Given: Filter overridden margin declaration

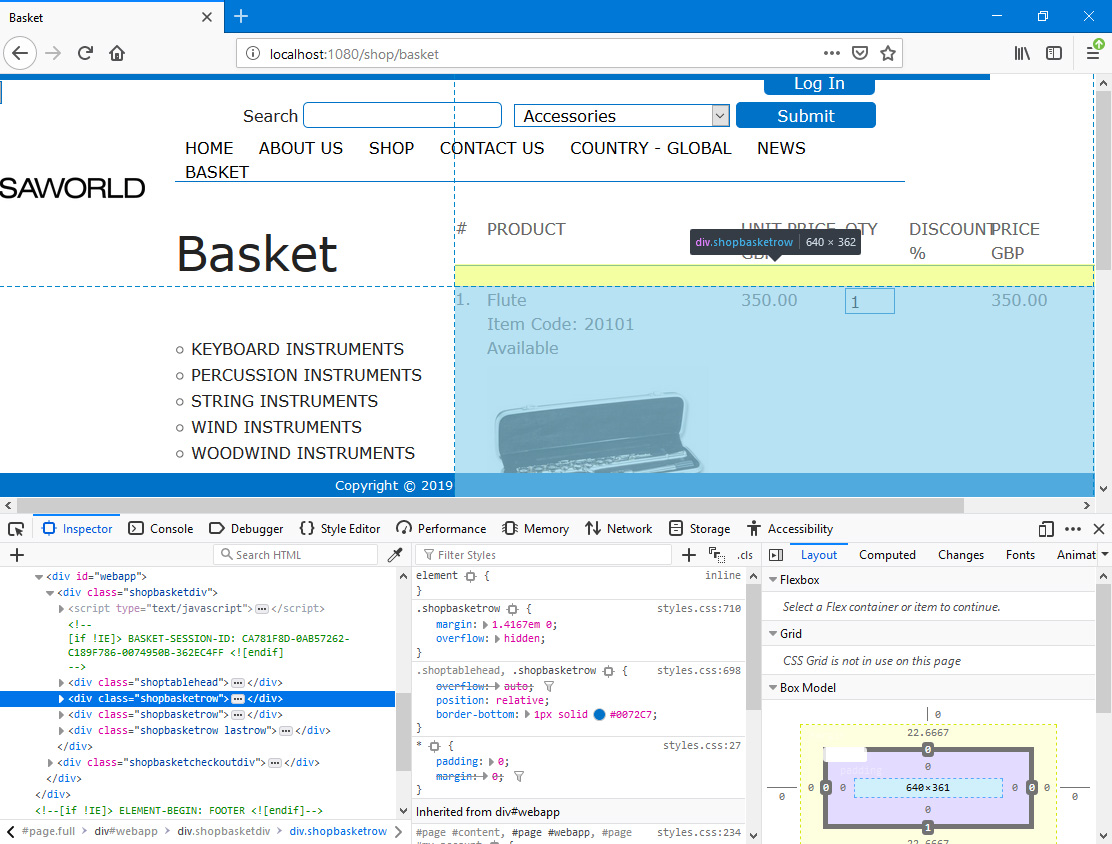Looking at the screenshot, I should [518, 777].
